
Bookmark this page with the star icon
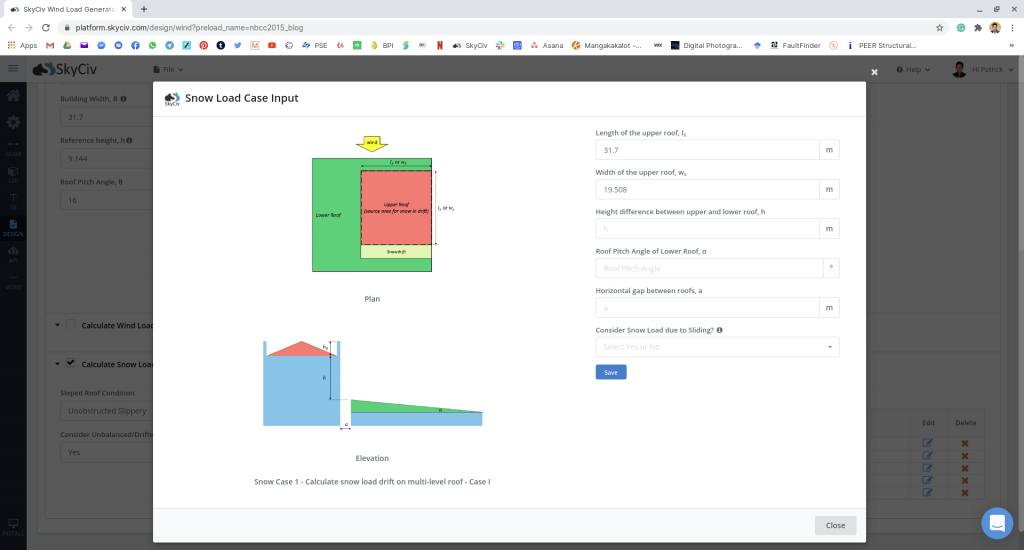pyautogui.click(x=940, y=28)
